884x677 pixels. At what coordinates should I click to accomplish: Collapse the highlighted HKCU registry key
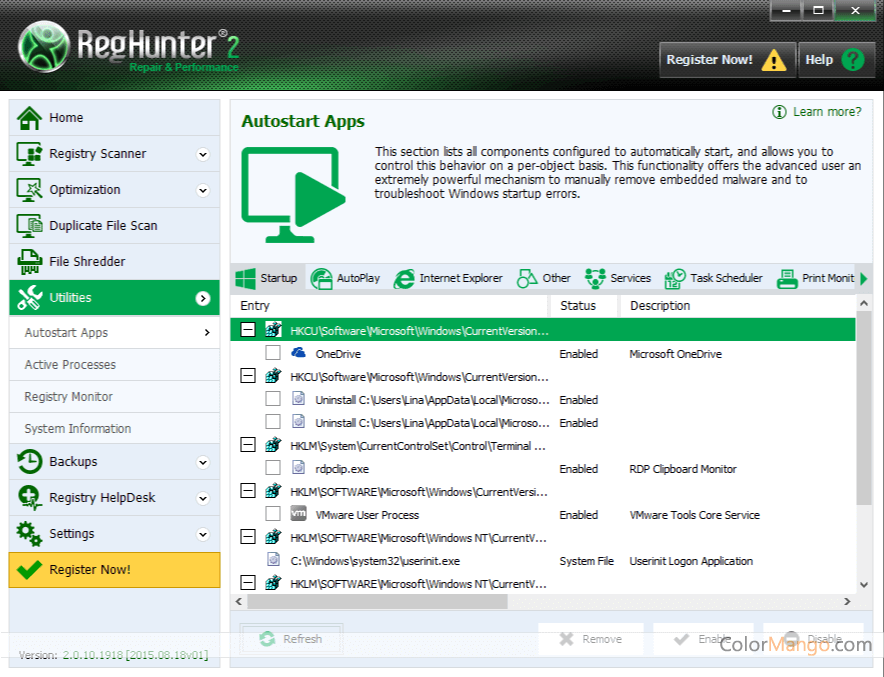pyautogui.click(x=247, y=330)
